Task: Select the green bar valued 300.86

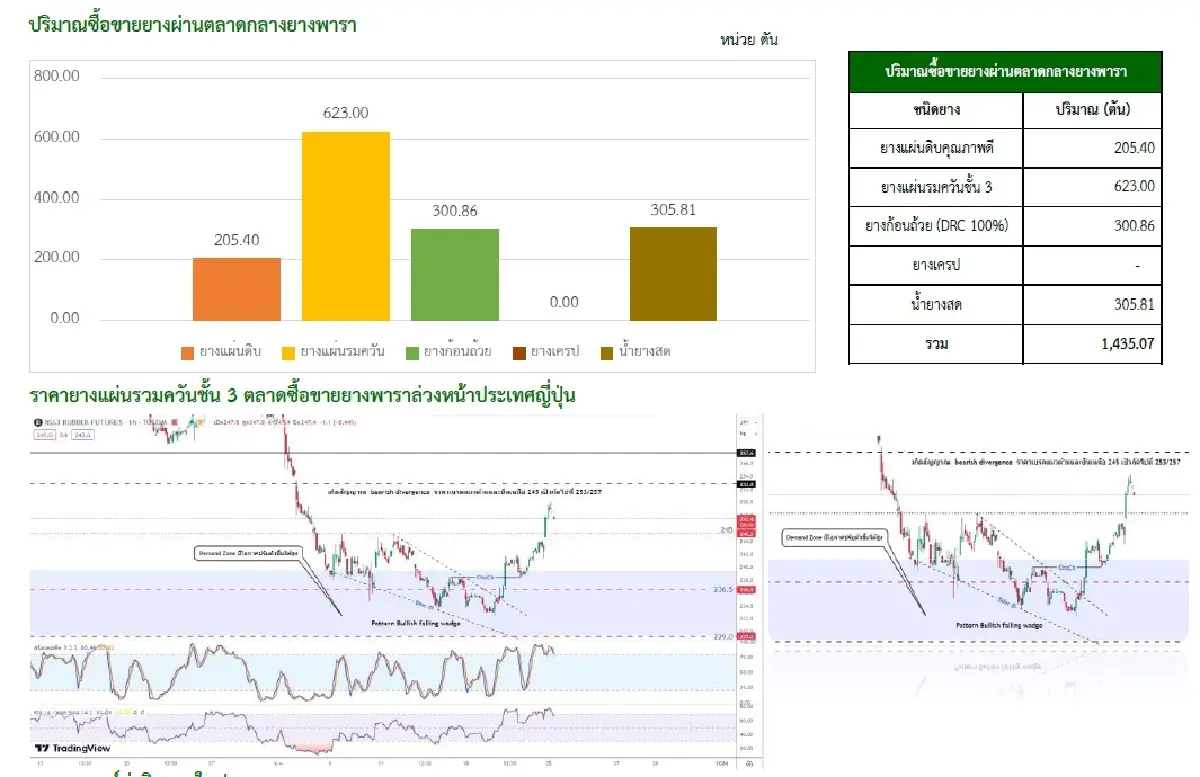Action: [455, 274]
